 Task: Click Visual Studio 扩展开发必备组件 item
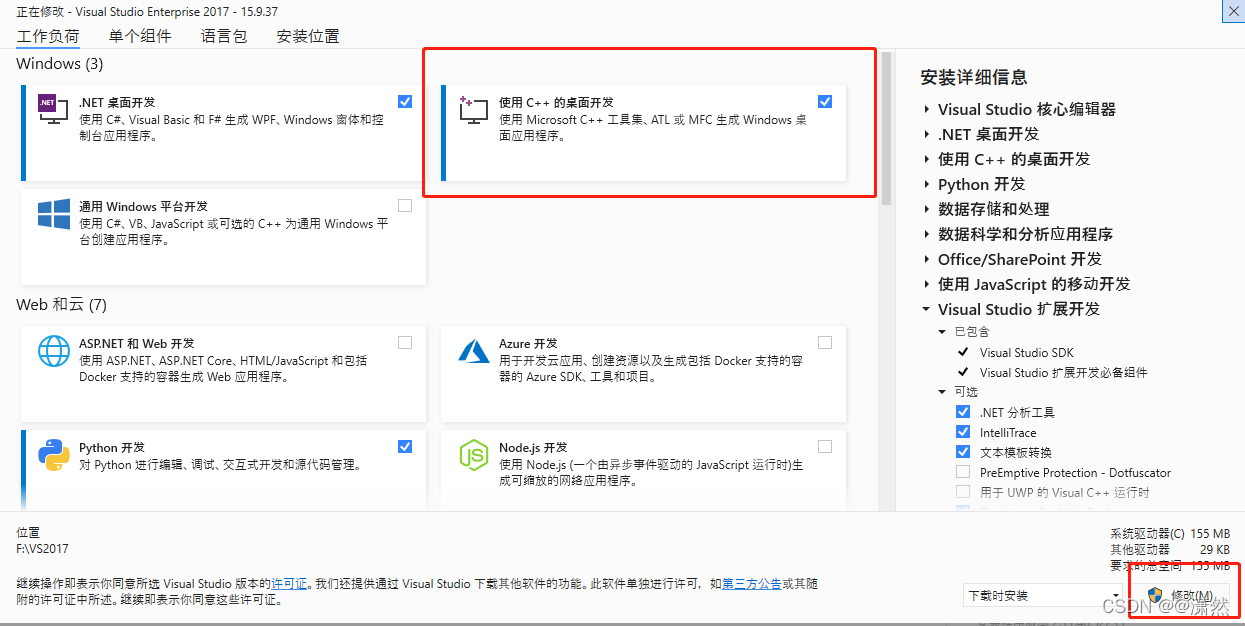(1063, 372)
